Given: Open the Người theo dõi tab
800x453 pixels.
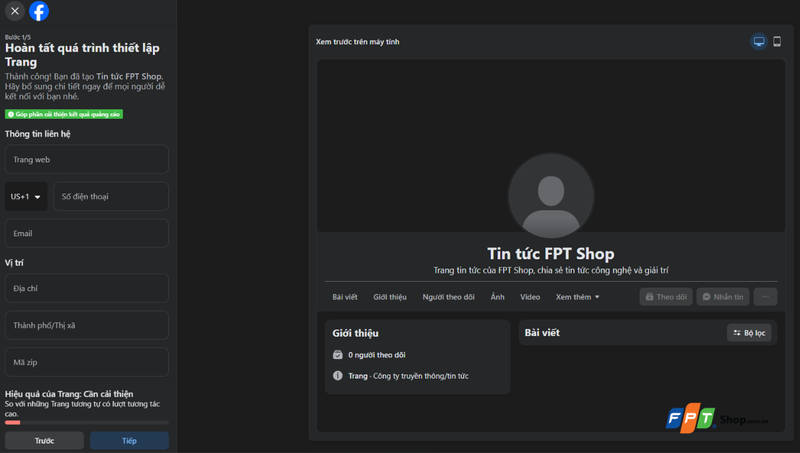Looking at the screenshot, I should [448, 297].
